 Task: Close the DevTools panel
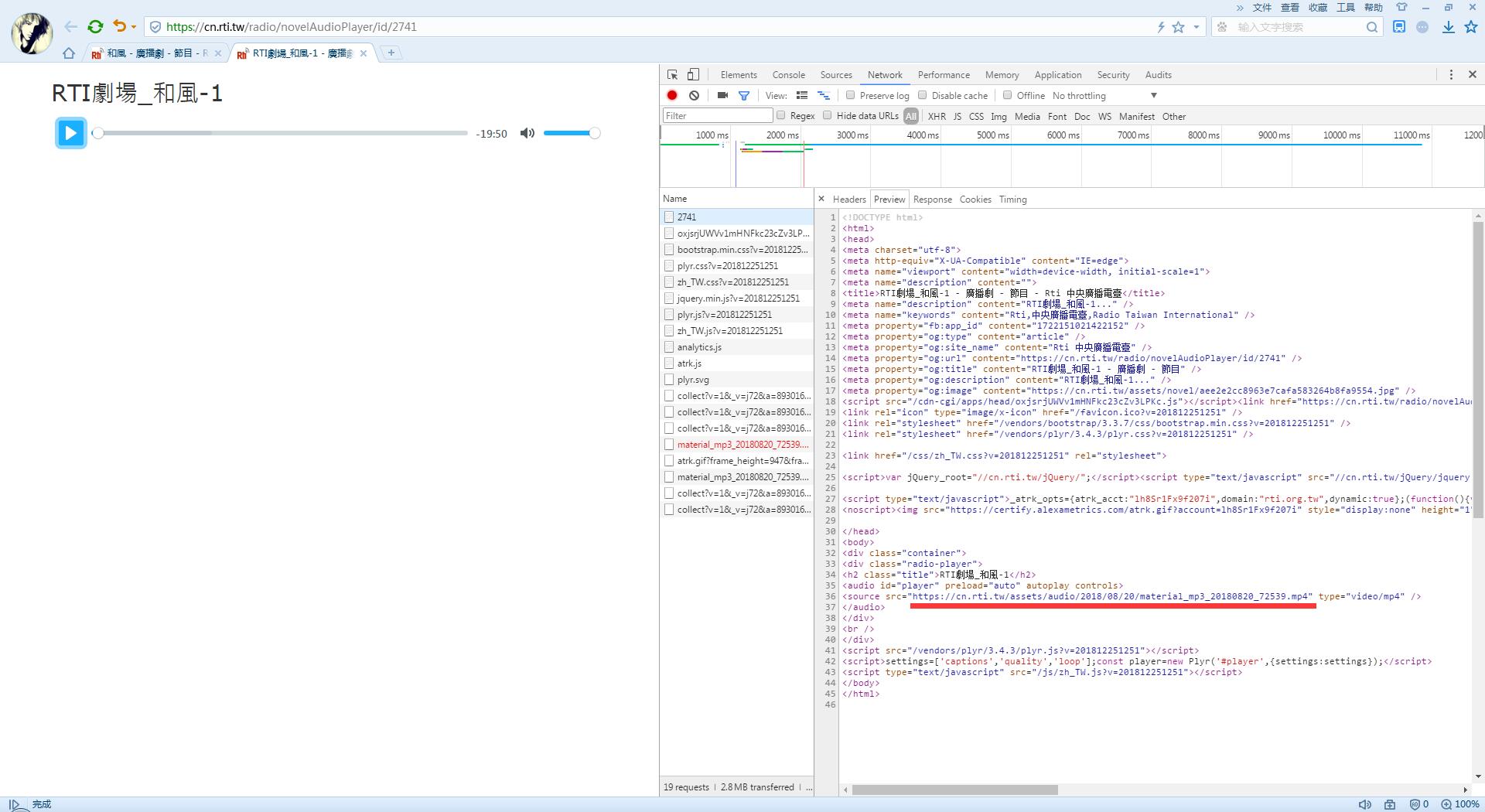(1473, 74)
